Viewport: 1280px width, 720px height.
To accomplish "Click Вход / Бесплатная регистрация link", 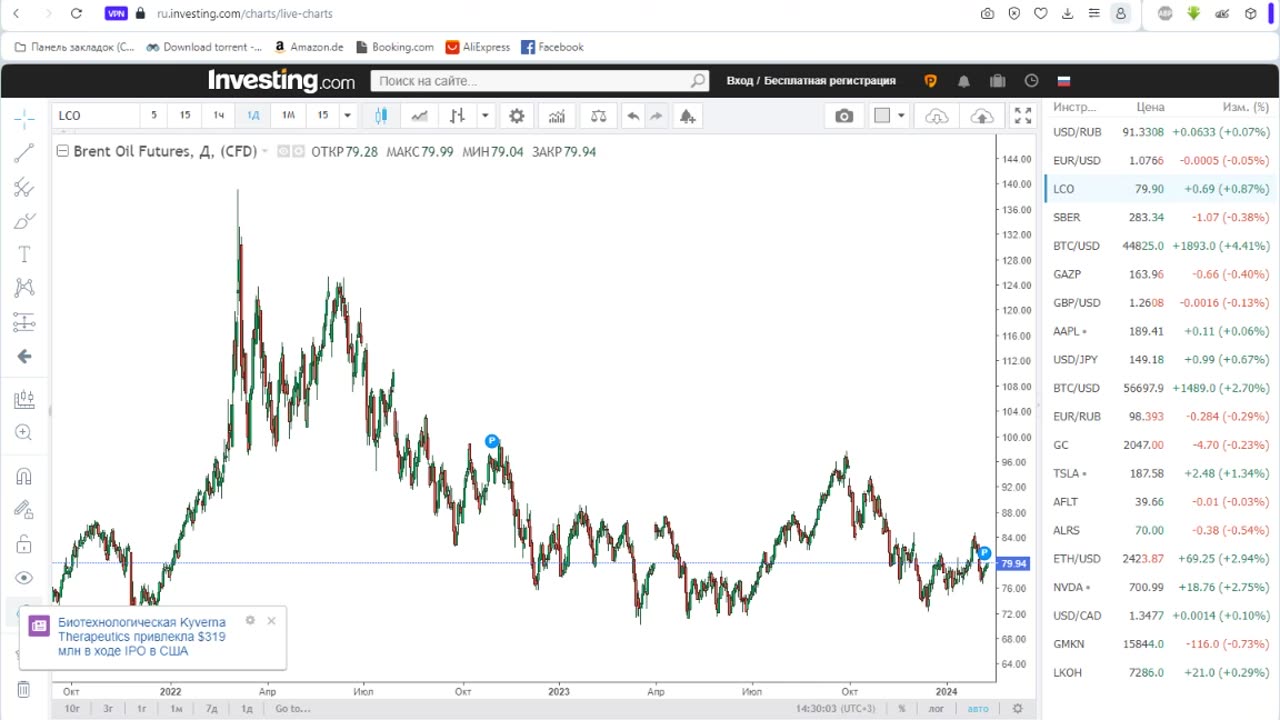I will tap(811, 81).
